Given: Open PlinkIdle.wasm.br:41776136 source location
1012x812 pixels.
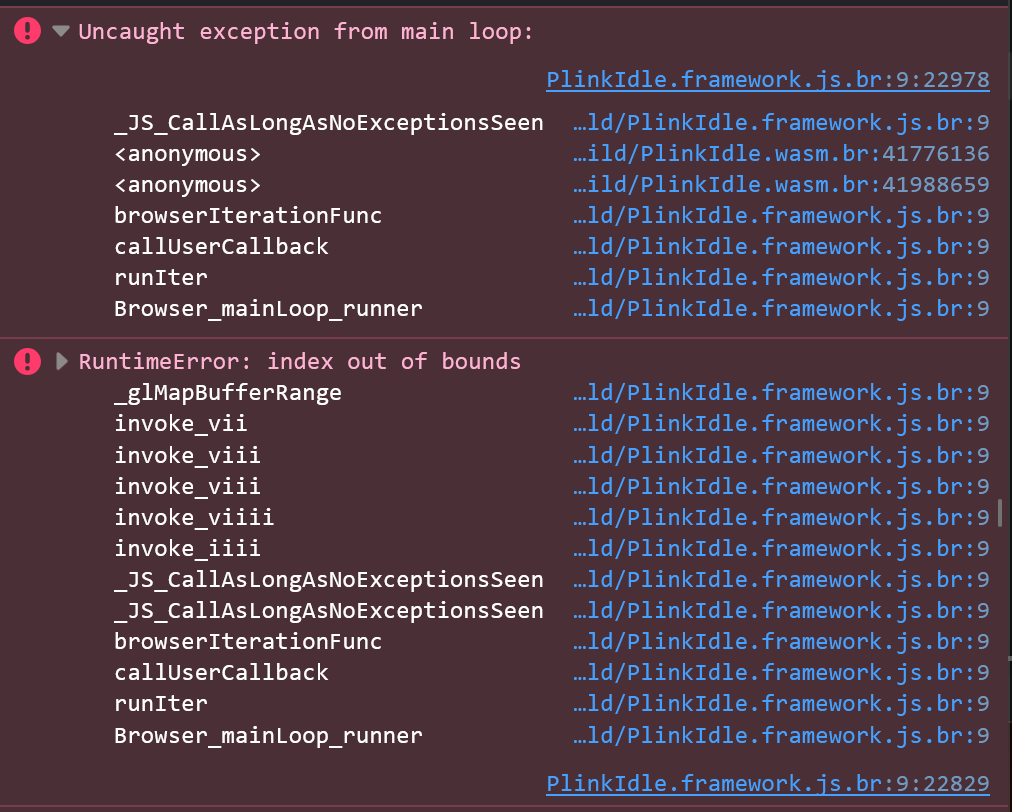Looking at the screenshot, I should point(781,154).
